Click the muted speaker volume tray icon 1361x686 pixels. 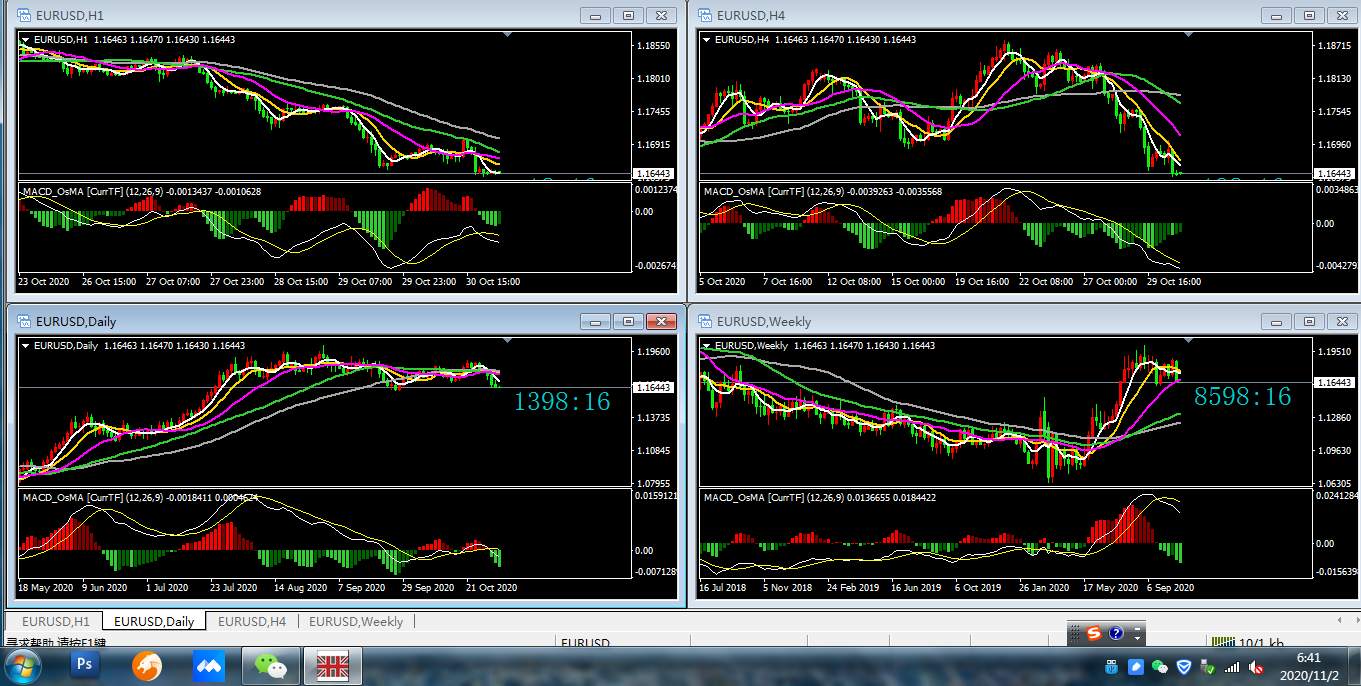(x=1256, y=667)
